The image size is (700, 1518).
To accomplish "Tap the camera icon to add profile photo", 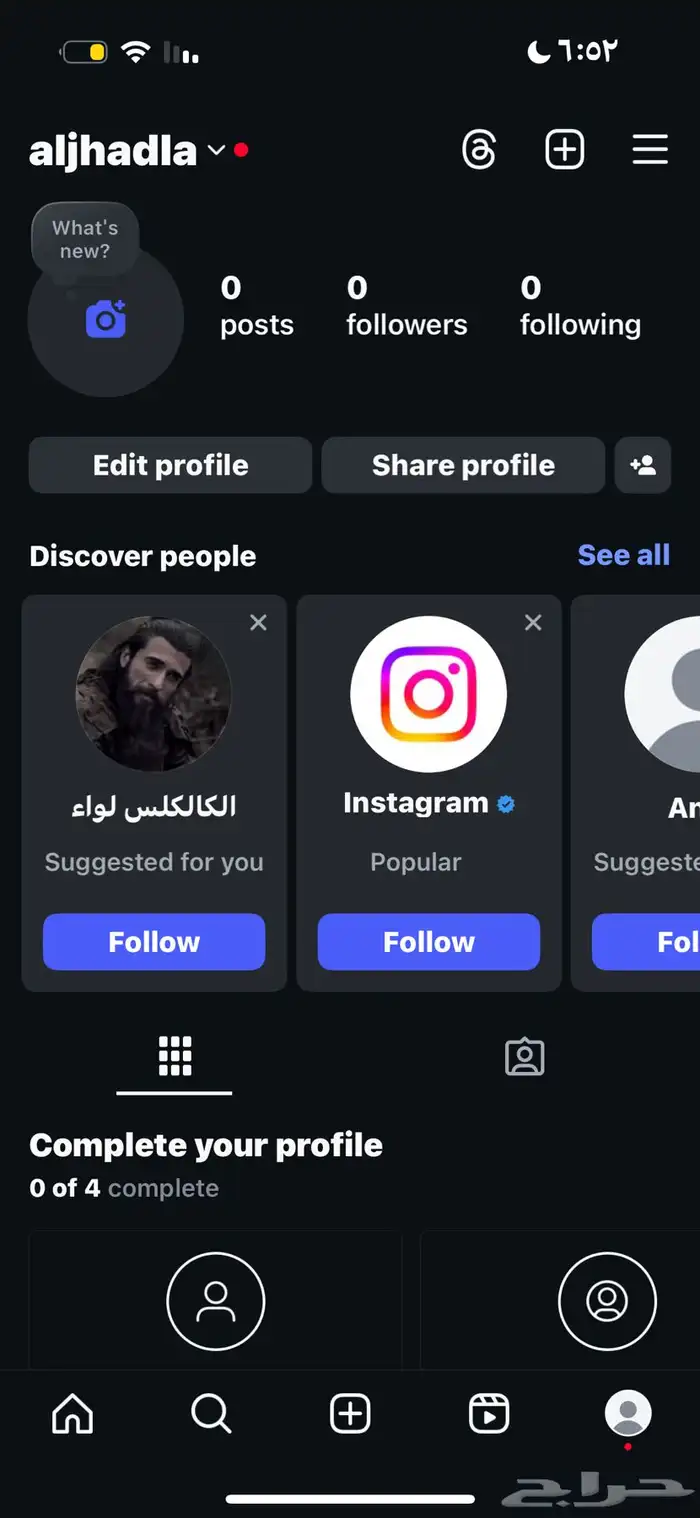I will pos(105,318).
